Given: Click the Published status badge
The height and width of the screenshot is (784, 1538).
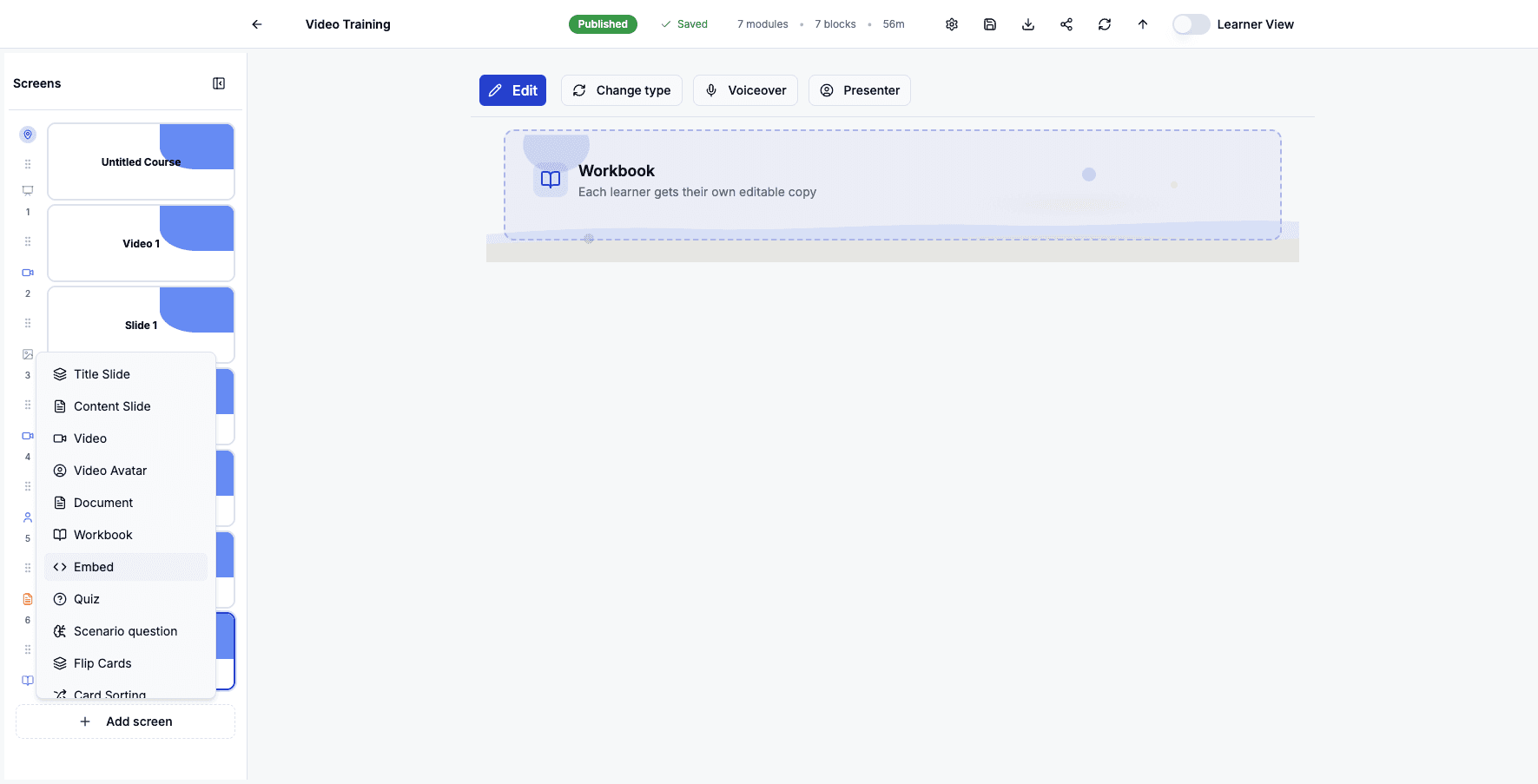Looking at the screenshot, I should [603, 23].
